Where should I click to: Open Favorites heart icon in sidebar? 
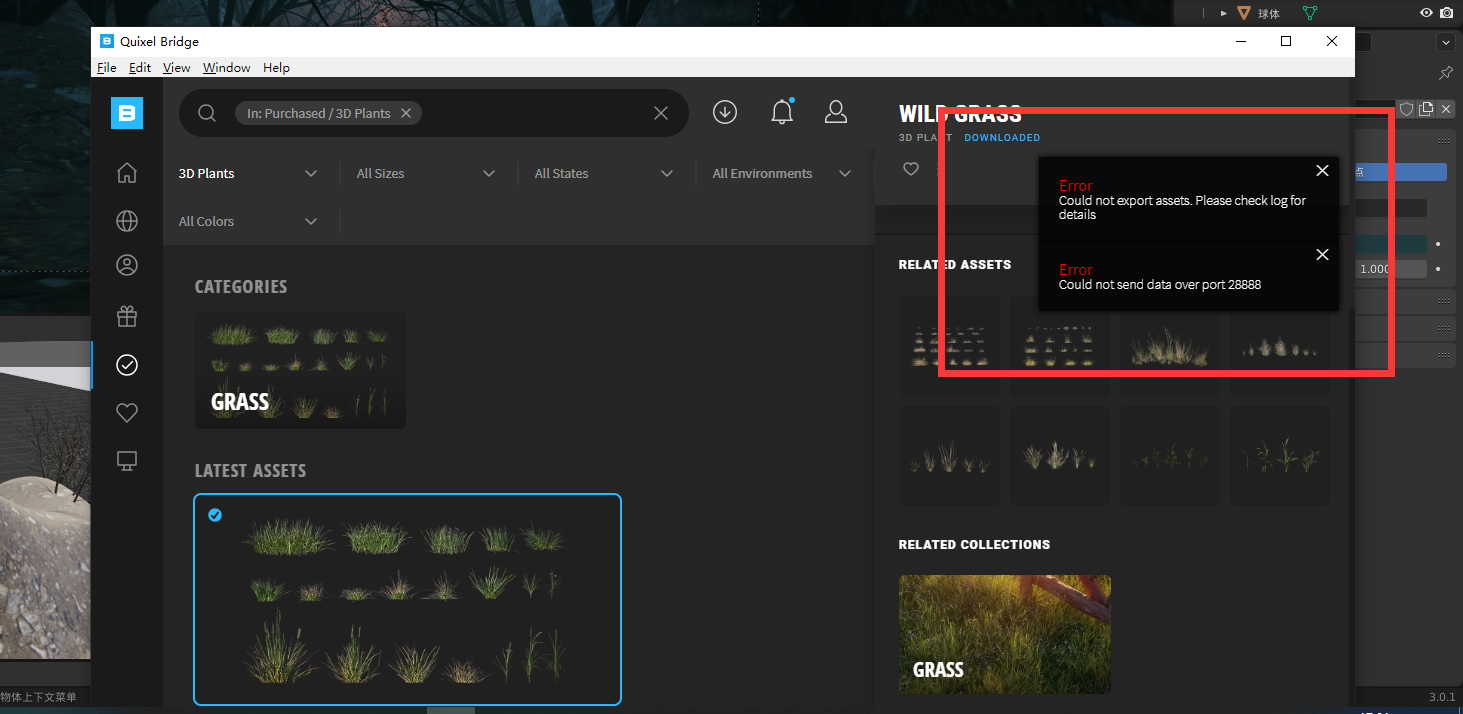(x=127, y=412)
